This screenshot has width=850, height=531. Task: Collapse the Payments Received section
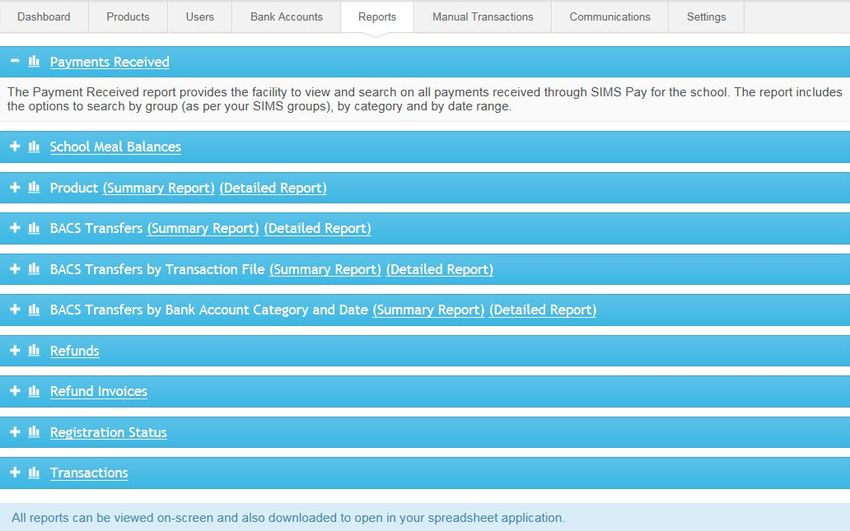[x=15, y=61]
